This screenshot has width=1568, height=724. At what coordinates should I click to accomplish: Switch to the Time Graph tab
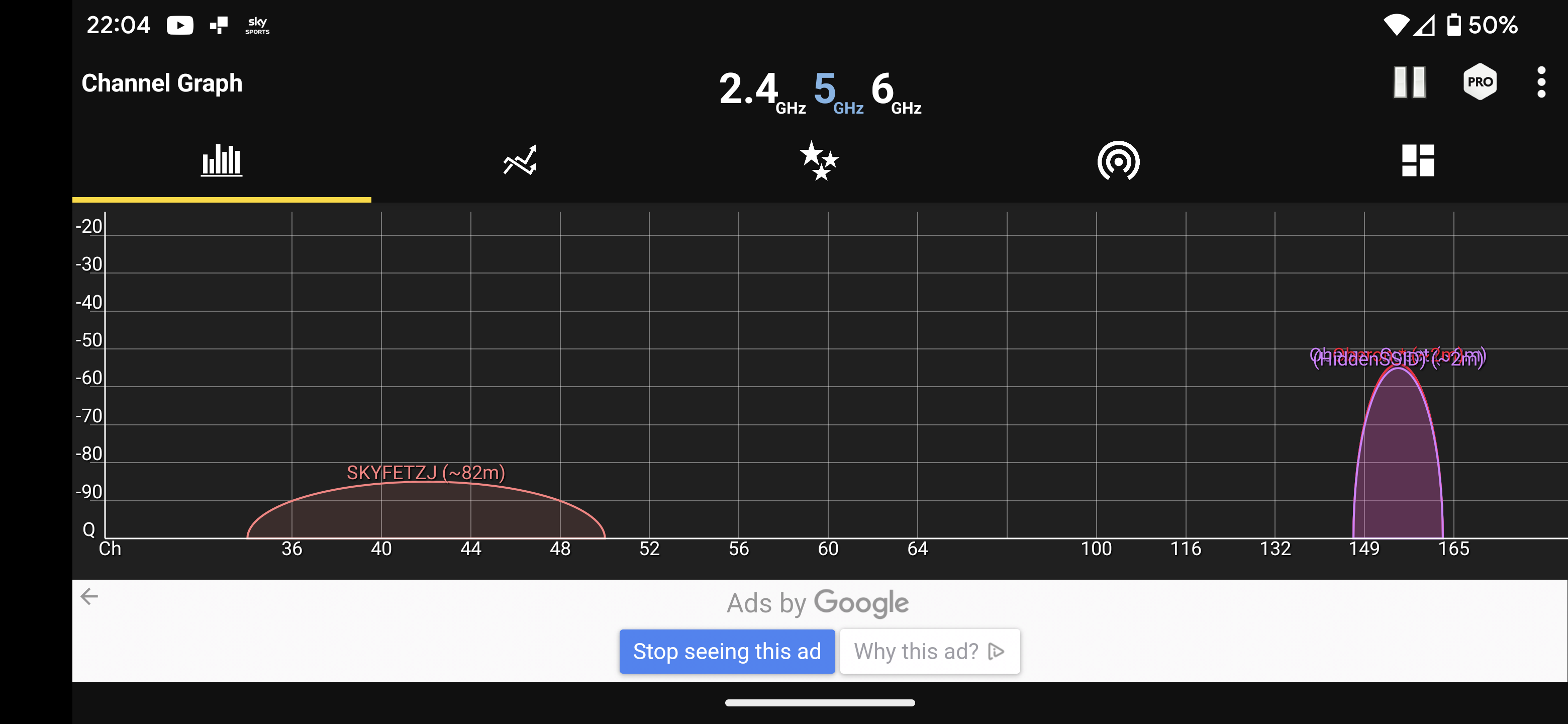[x=520, y=161]
